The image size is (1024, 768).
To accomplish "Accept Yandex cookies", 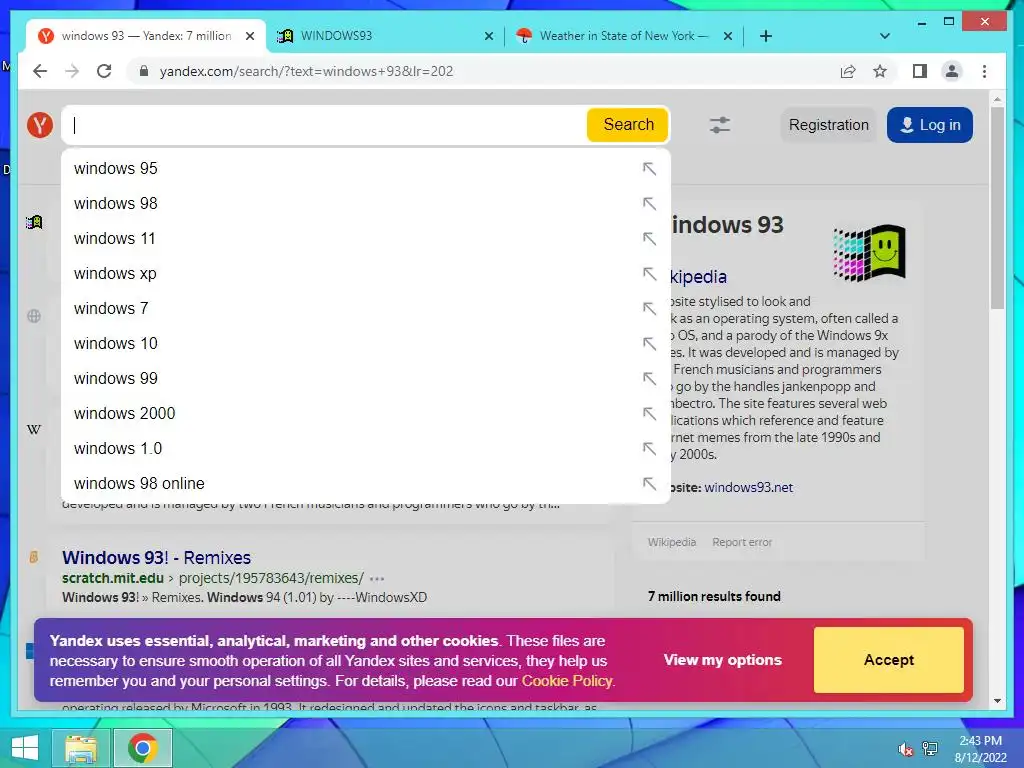I will tap(888, 660).
